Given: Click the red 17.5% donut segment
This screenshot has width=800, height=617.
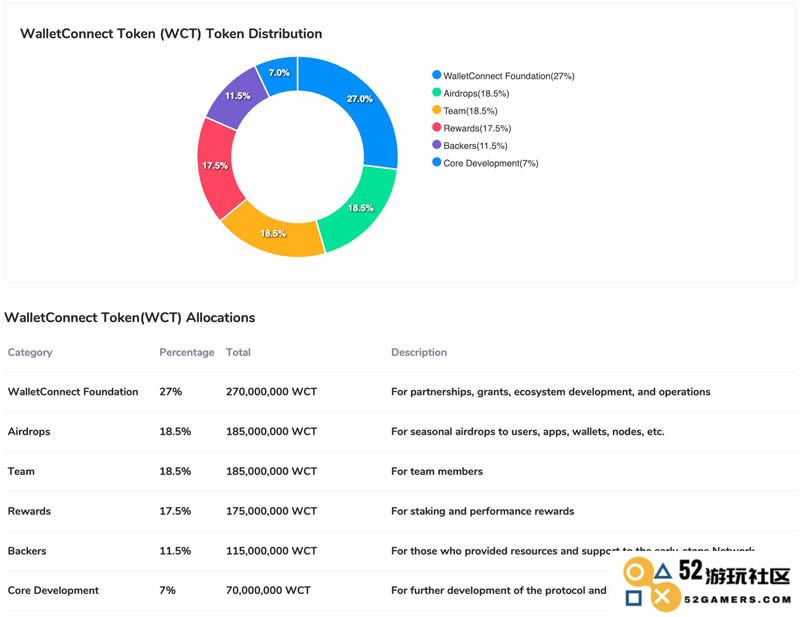Looking at the screenshot, I should click(214, 166).
